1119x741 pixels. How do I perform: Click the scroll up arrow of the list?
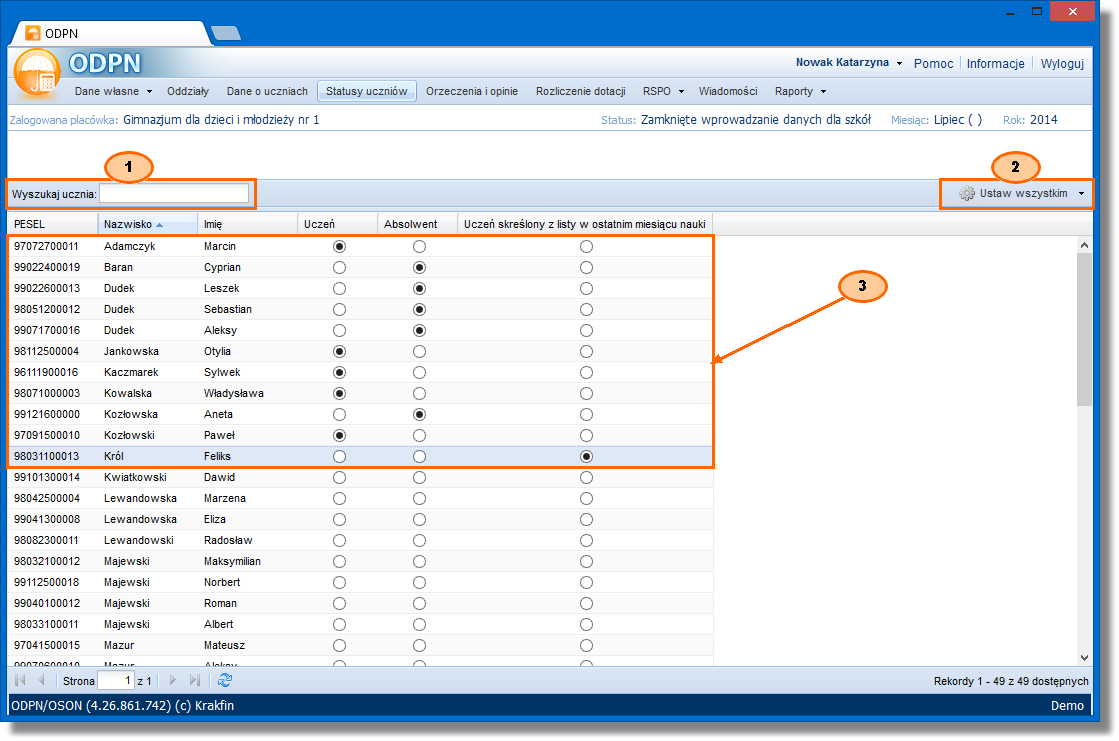(x=1084, y=245)
